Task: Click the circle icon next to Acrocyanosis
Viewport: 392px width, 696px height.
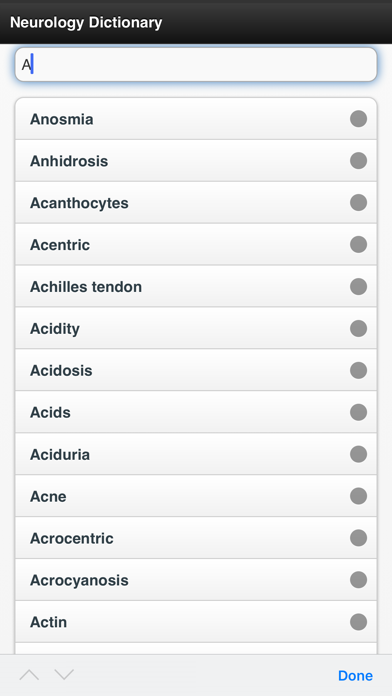Action: (x=358, y=580)
